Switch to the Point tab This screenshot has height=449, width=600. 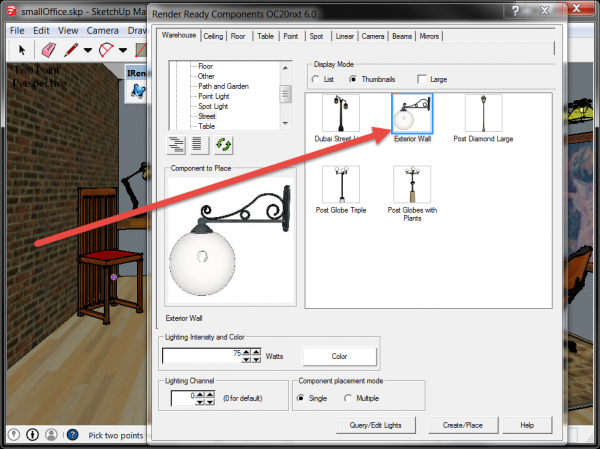[x=290, y=36]
